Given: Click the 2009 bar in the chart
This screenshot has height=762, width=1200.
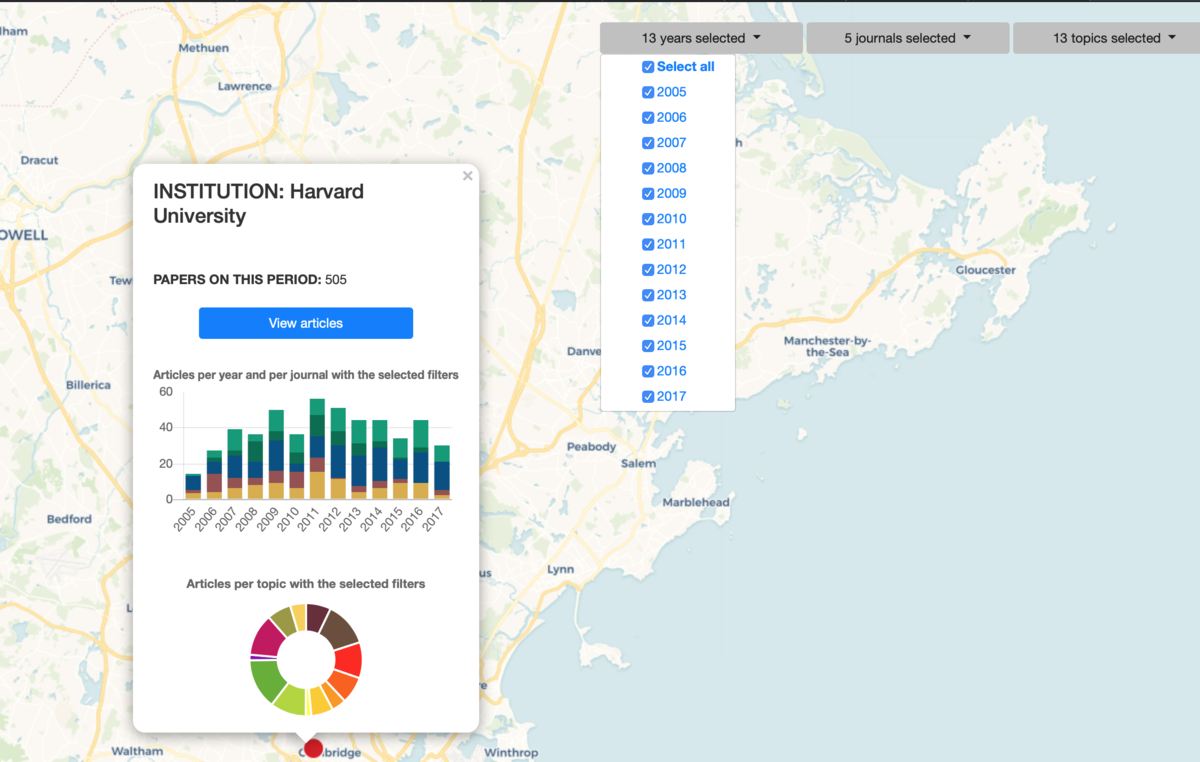Looking at the screenshot, I should tap(276, 454).
